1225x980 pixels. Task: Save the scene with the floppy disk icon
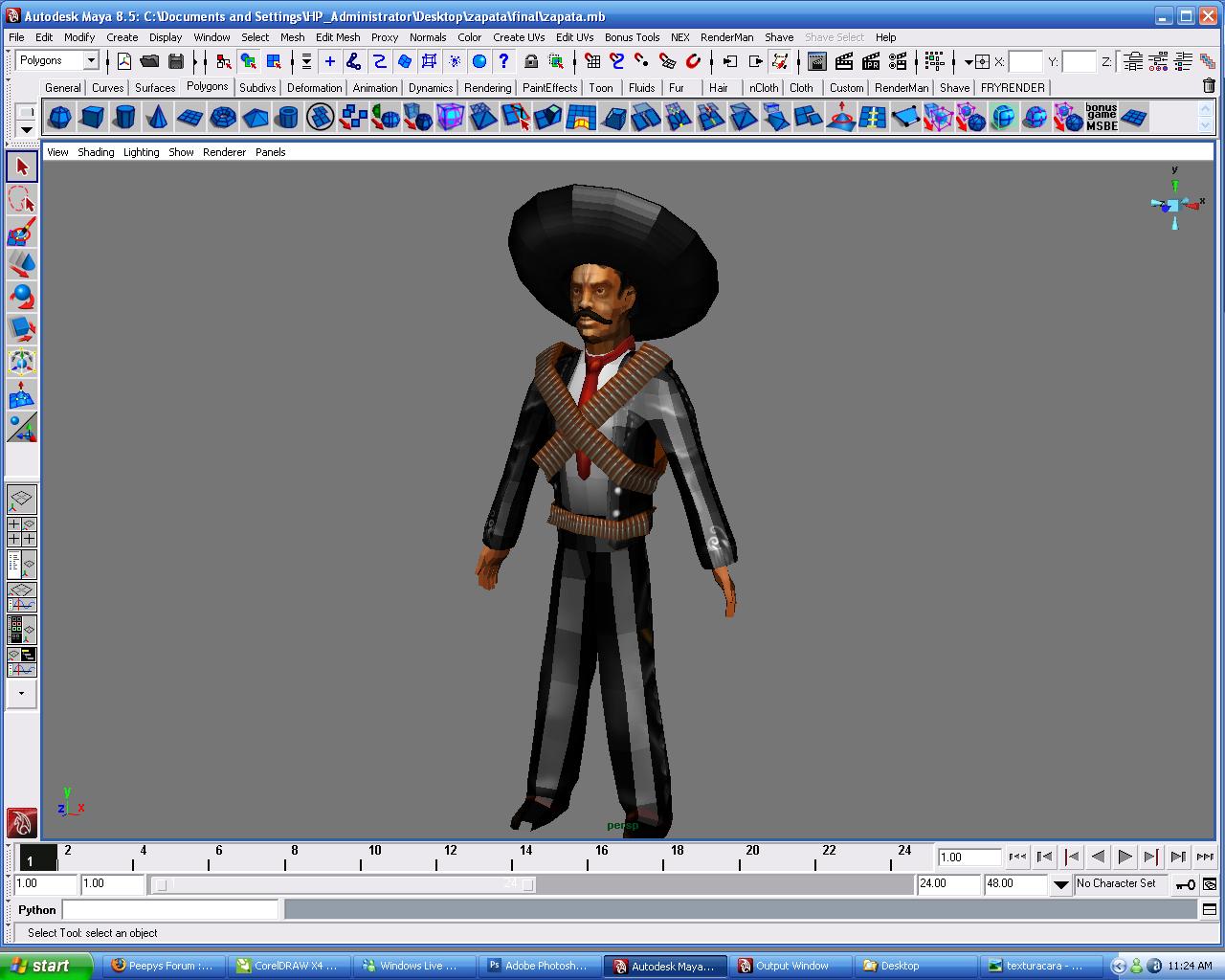tap(175, 61)
